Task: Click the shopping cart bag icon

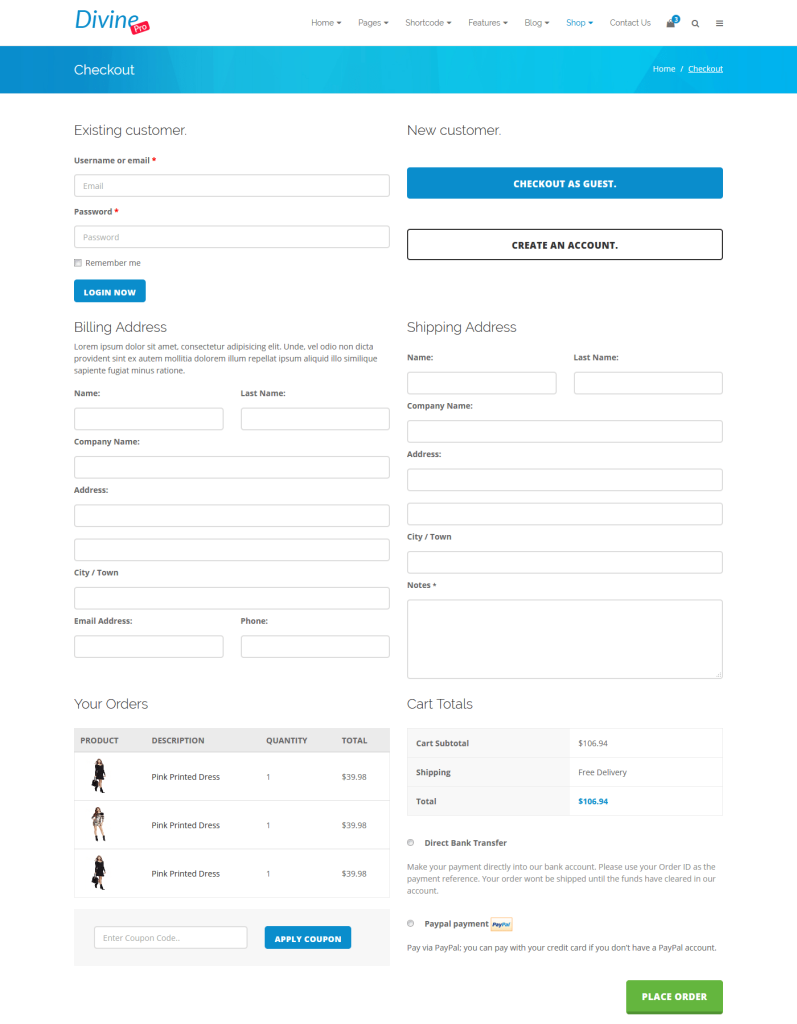Action: (x=671, y=23)
